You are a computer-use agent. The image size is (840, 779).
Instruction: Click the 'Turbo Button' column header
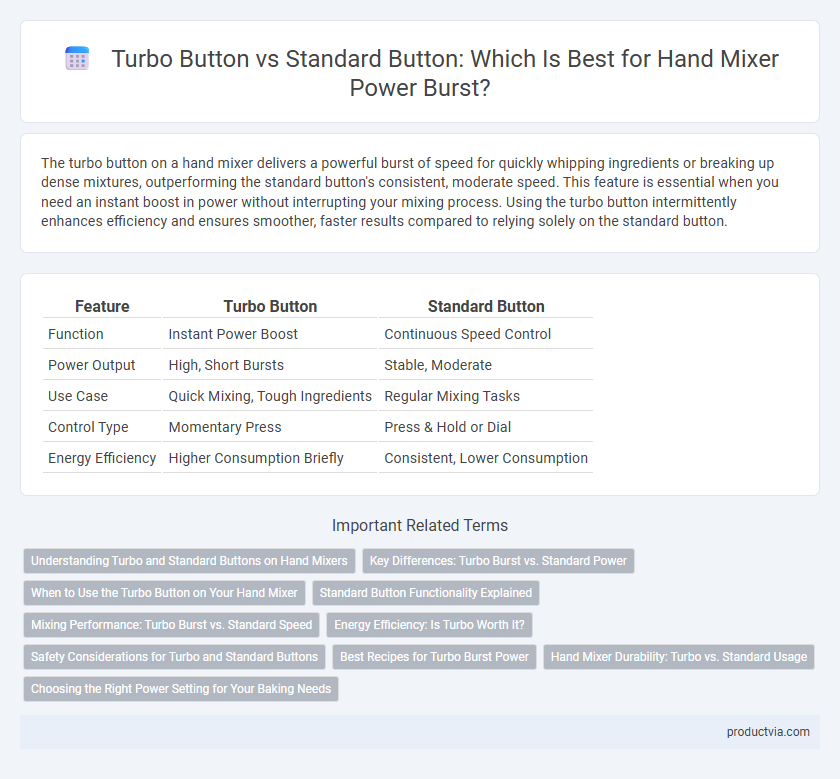pyautogui.click(x=270, y=306)
